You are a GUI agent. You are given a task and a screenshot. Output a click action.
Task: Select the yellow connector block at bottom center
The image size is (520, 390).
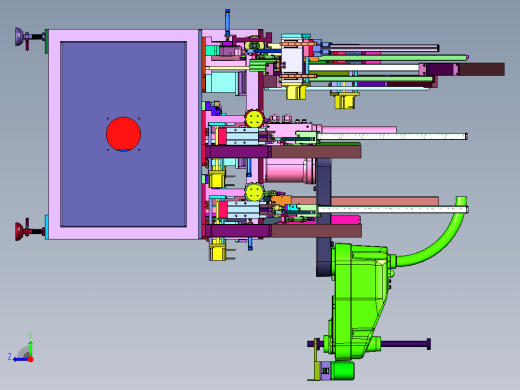[x=217, y=253]
